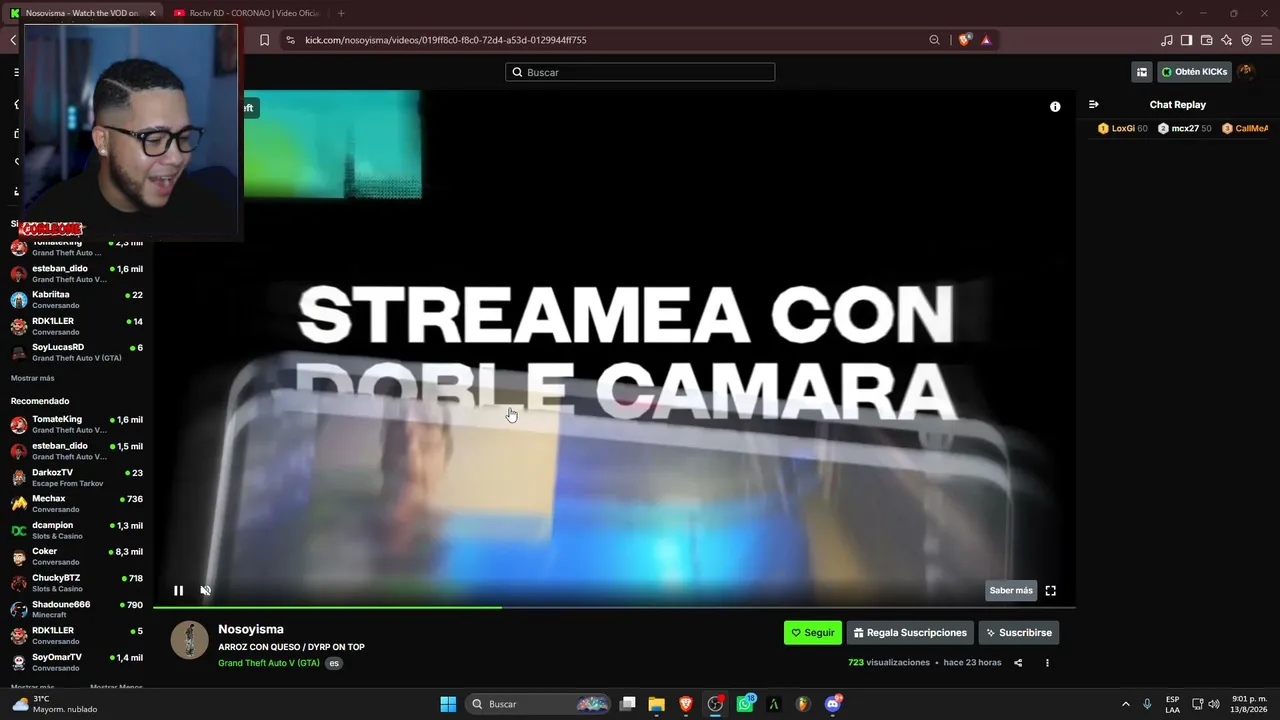1280x720 pixels.
Task: Enter fullscreen video mode
Action: coord(1050,590)
